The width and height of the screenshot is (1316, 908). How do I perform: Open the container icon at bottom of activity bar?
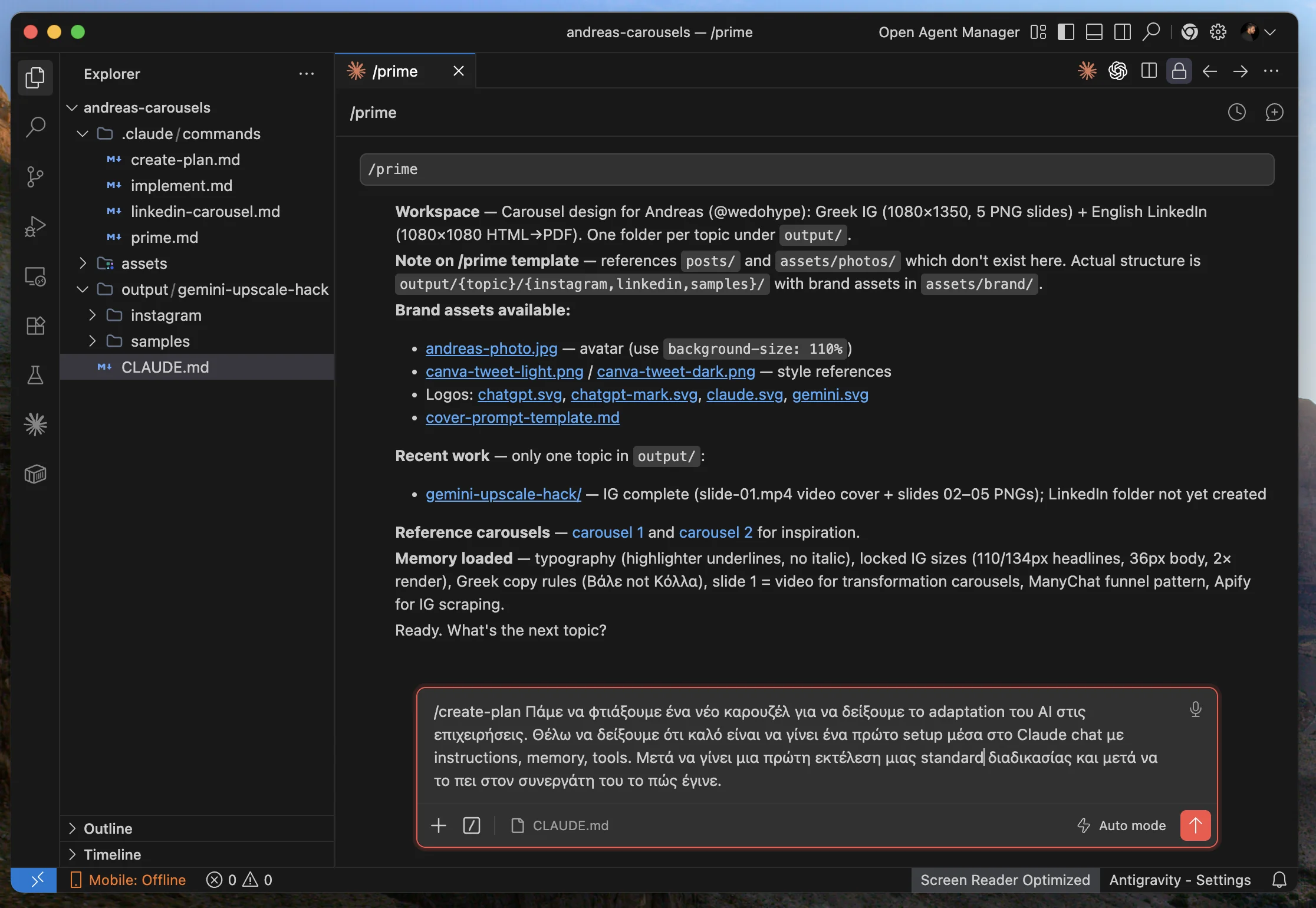tap(35, 474)
